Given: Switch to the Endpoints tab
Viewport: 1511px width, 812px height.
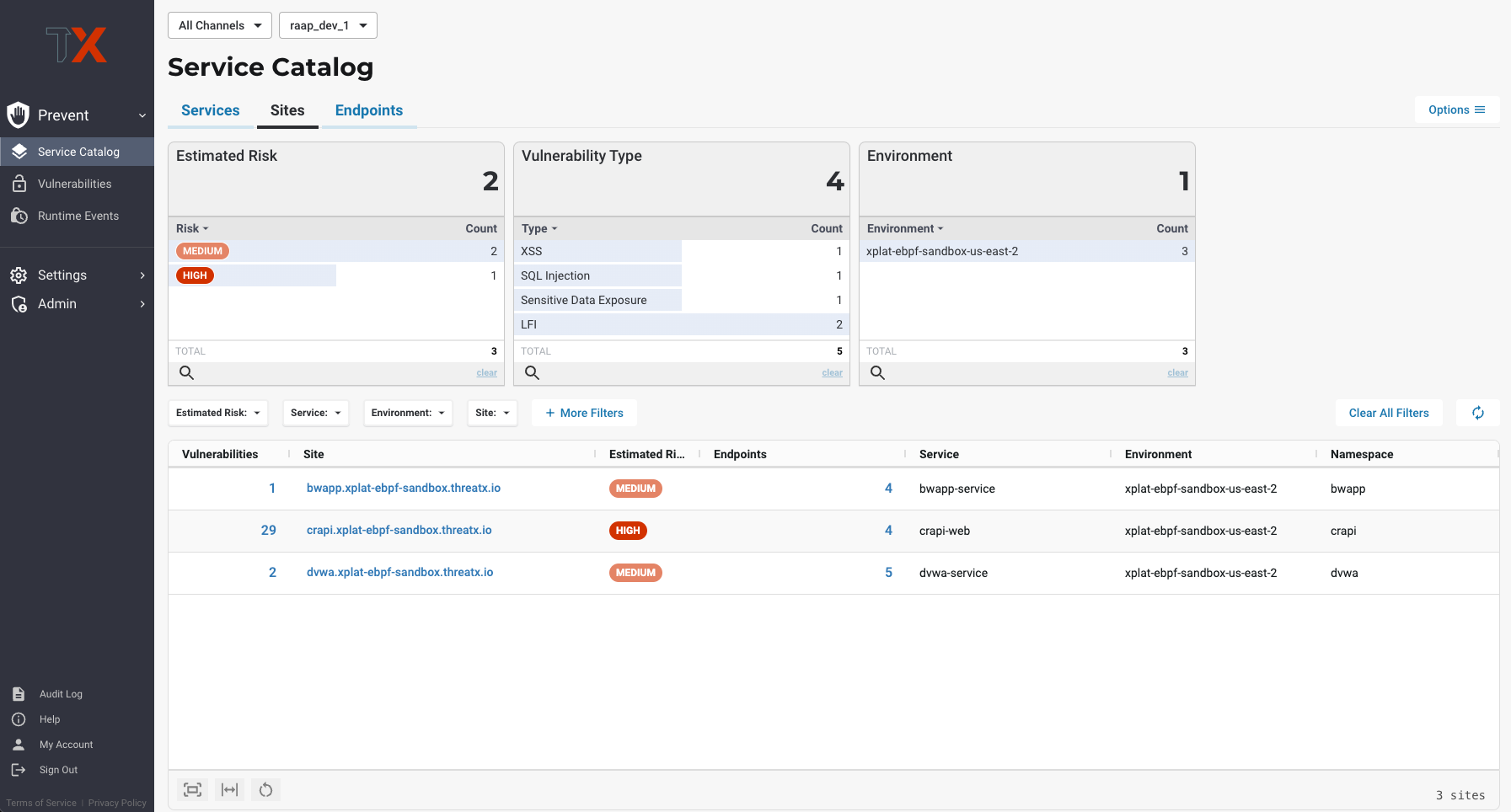Looking at the screenshot, I should (x=369, y=110).
